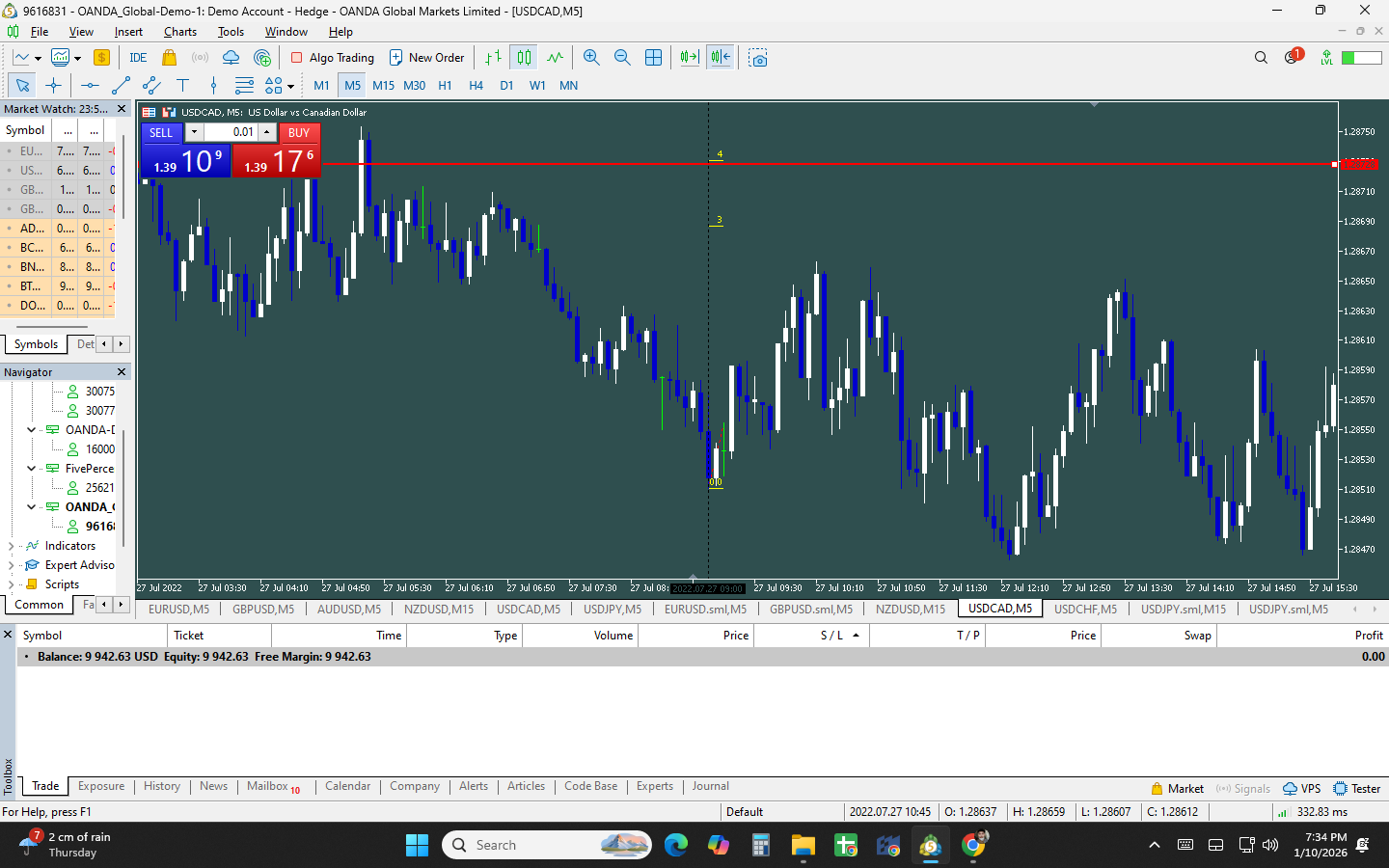Screen dimensions: 1389x868
Task: Click the zoom out magnifier icon
Action: (x=622, y=58)
